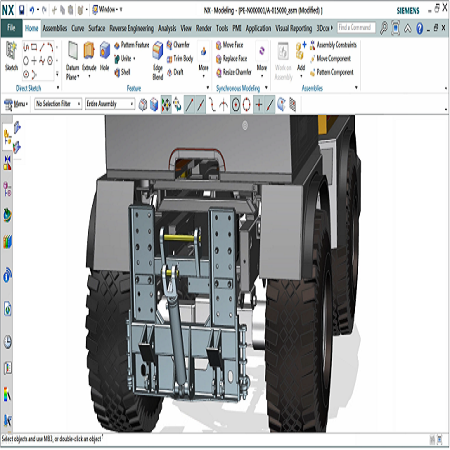Toggle the snap to arc center option
The width and height of the screenshot is (450, 450).
[x=236, y=105]
